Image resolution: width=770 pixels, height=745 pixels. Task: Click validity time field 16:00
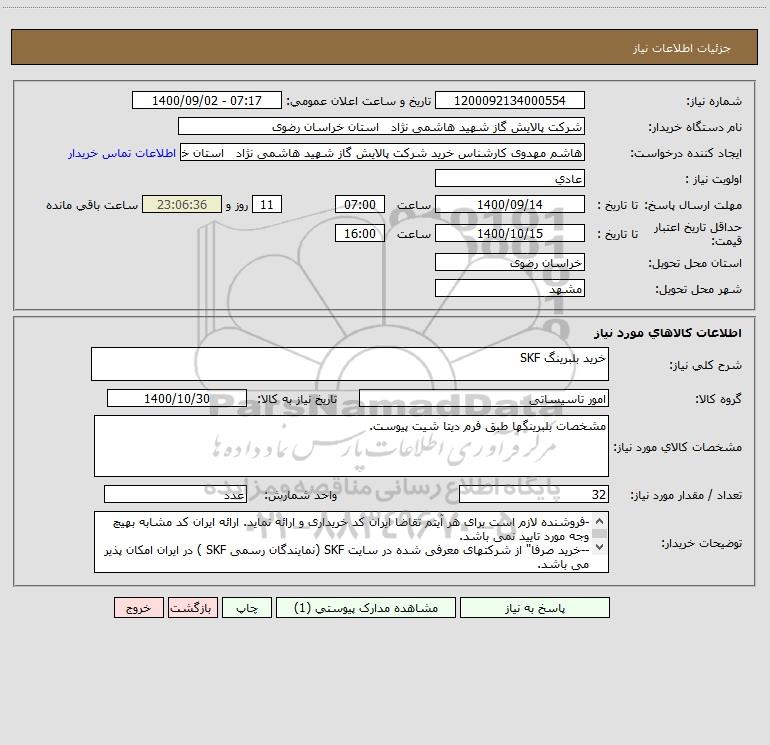pos(359,233)
